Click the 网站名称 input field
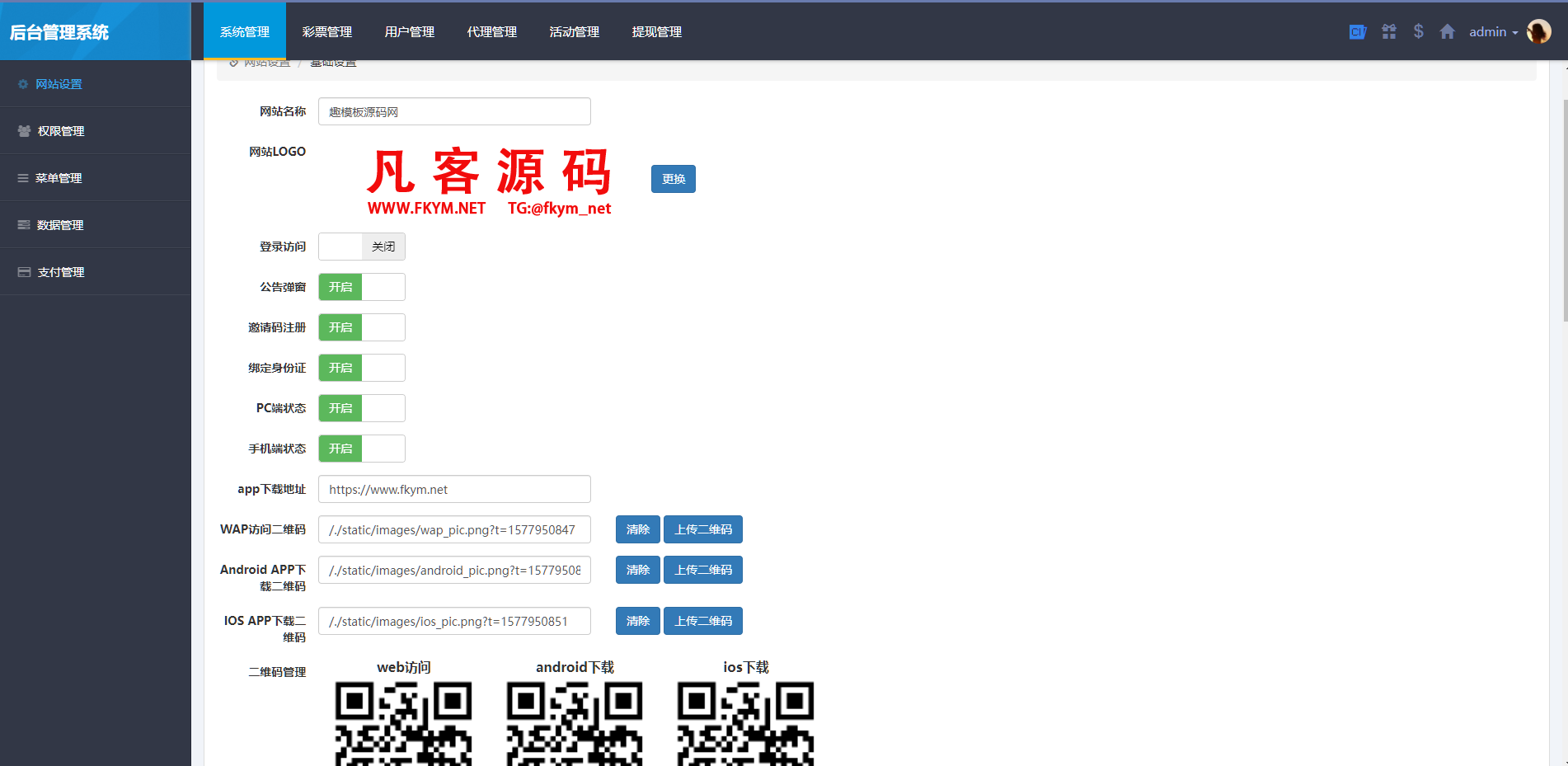 (453, 110)
